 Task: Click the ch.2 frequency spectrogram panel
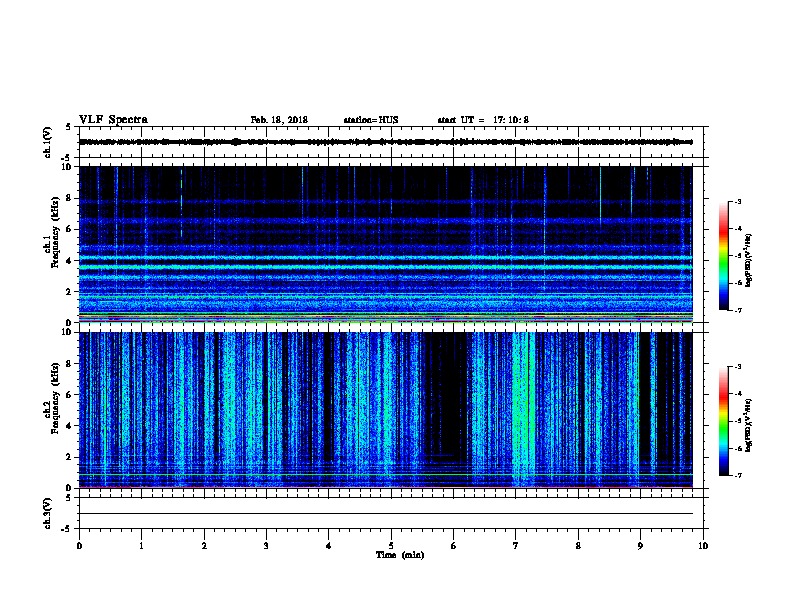[386, 410]
